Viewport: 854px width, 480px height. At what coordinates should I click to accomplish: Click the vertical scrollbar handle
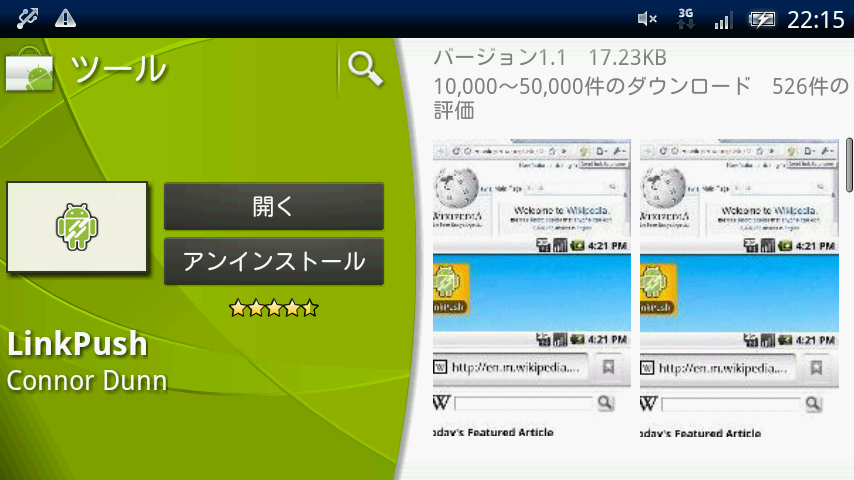[x=849, y=165]
